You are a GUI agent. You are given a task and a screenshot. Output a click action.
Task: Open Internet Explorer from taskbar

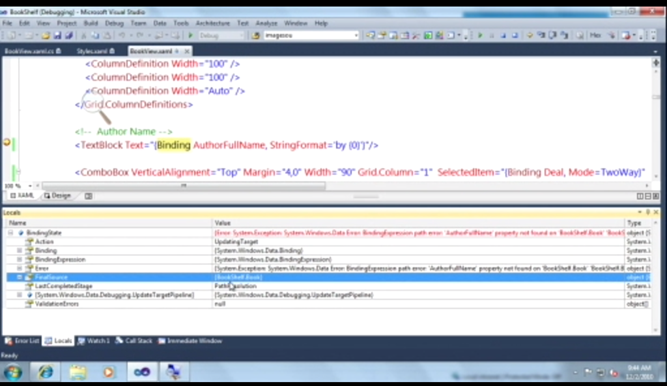(x=46, y=372)
